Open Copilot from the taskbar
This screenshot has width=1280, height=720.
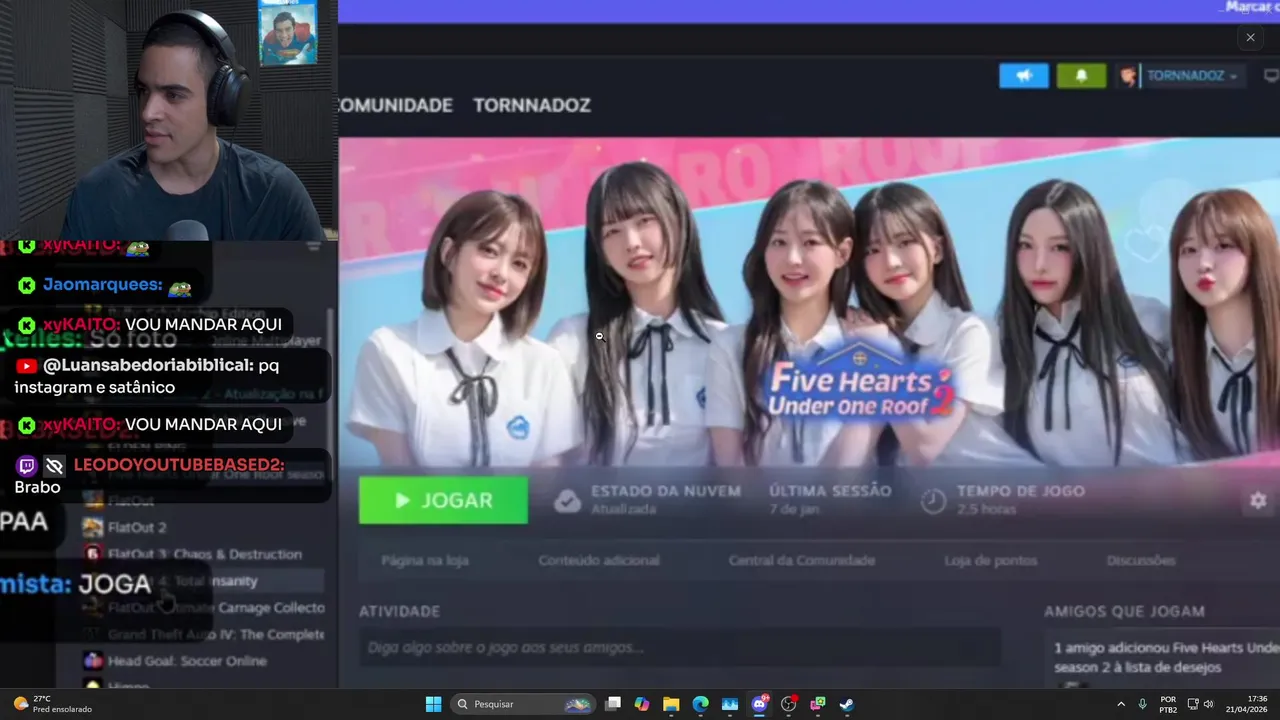(x=642, y=704)
